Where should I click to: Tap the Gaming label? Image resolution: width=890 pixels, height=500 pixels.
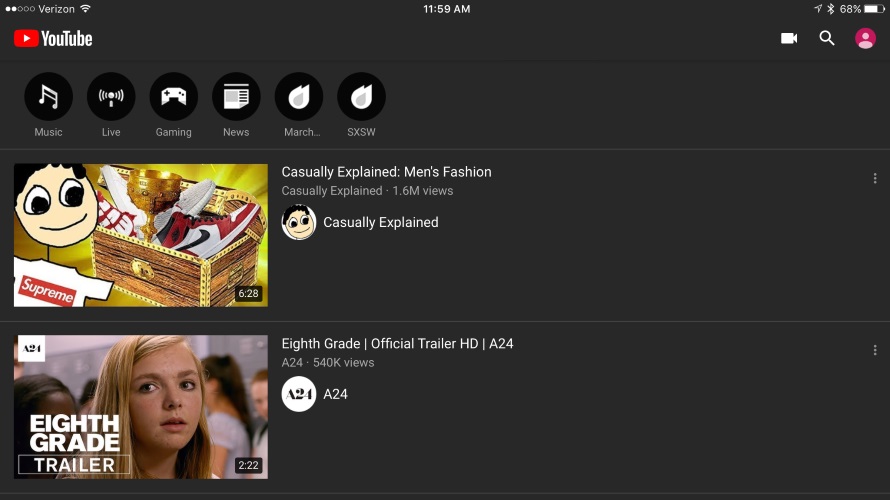coord(174,132)
